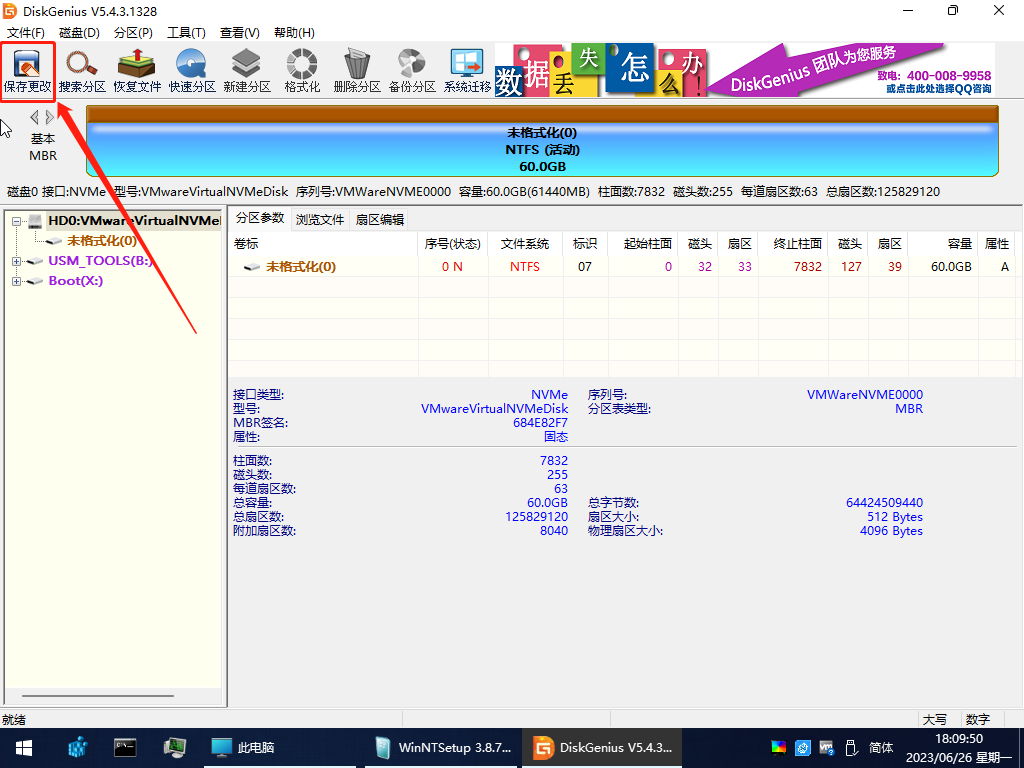The width and height of the screenshot is (1024, 768).
Task: Click MBR signature value 684E82F7
Action: pyautogui.click(x=540, y=423)
